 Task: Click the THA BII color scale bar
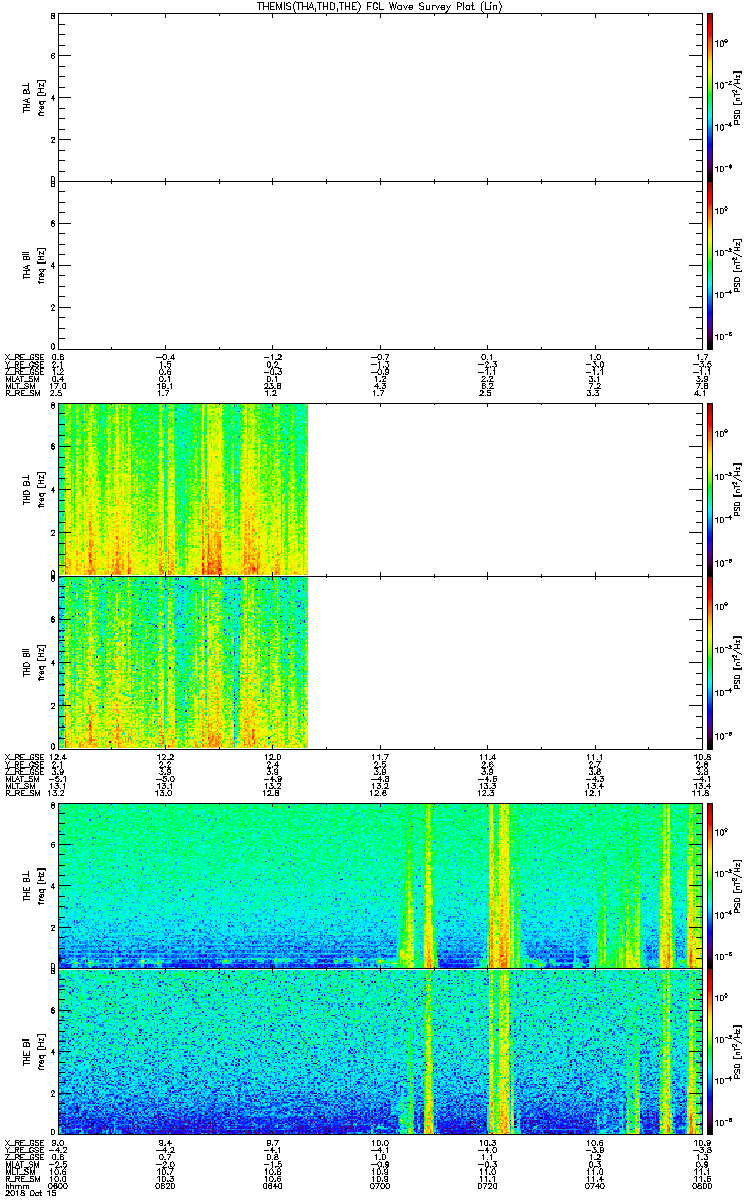pyautogui.click(x=709, y=265)
